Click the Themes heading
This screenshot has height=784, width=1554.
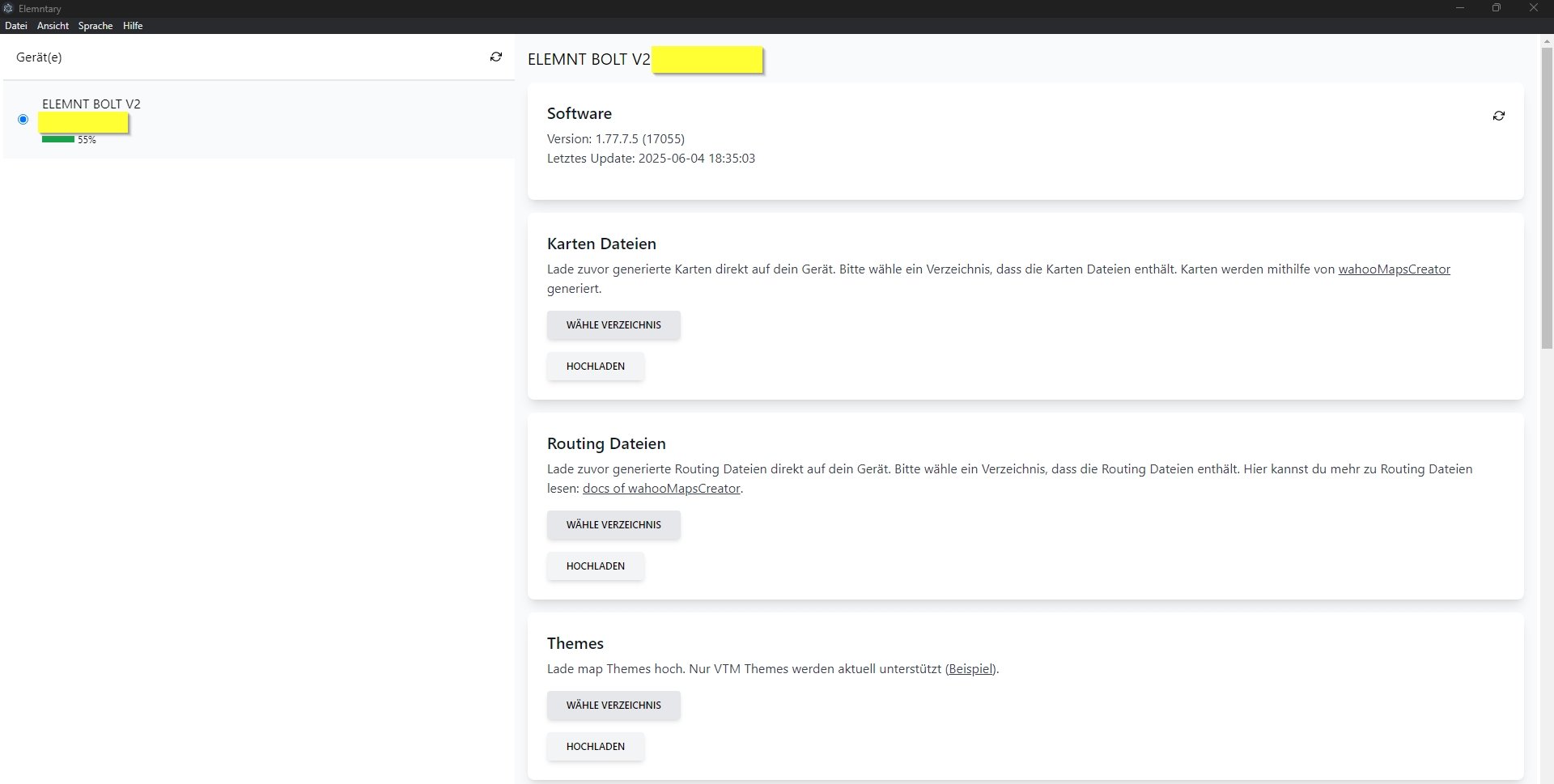[575, 643]
